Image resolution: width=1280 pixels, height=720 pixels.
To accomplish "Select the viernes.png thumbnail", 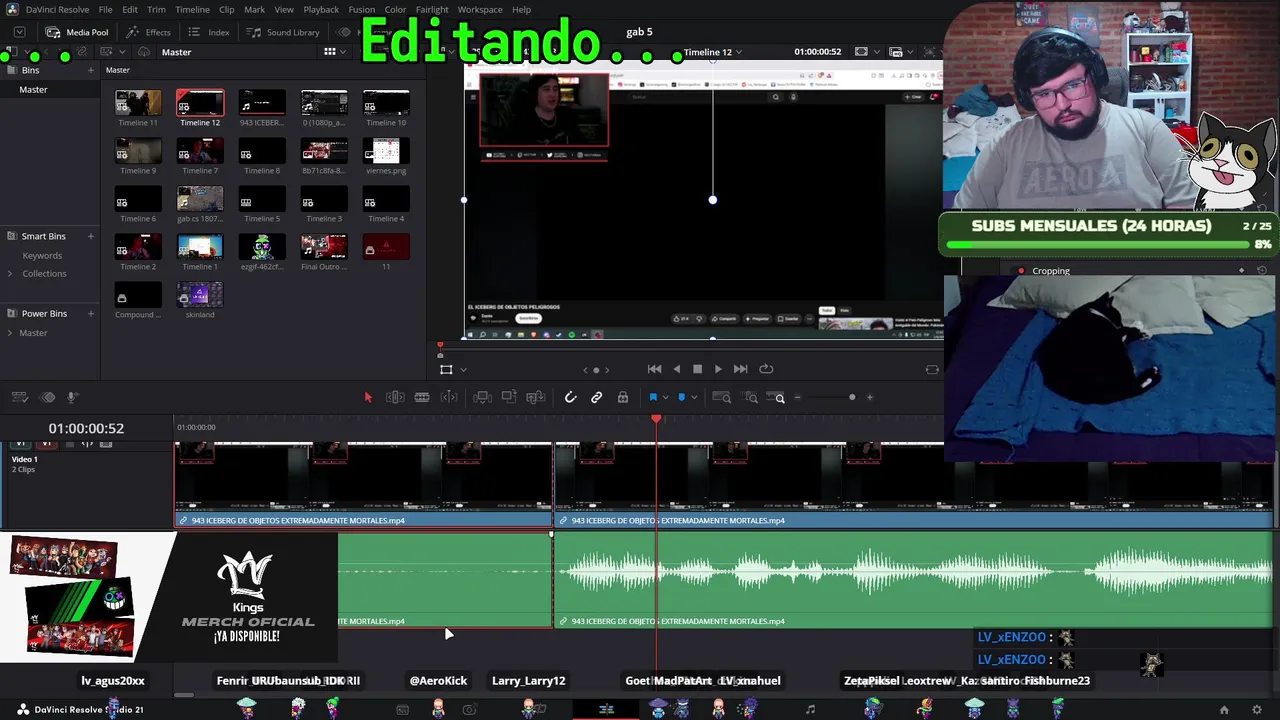I will 386,151.
